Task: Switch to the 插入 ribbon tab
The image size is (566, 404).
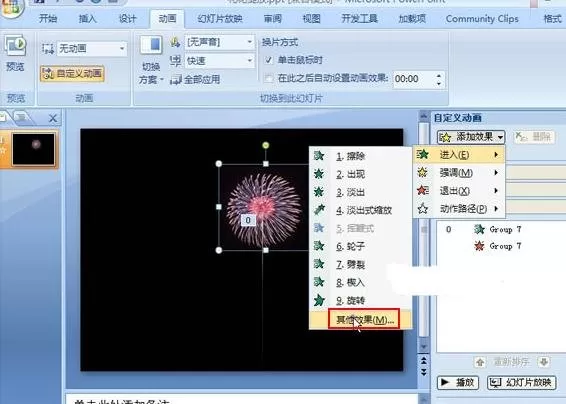Action: coord(88,18)
